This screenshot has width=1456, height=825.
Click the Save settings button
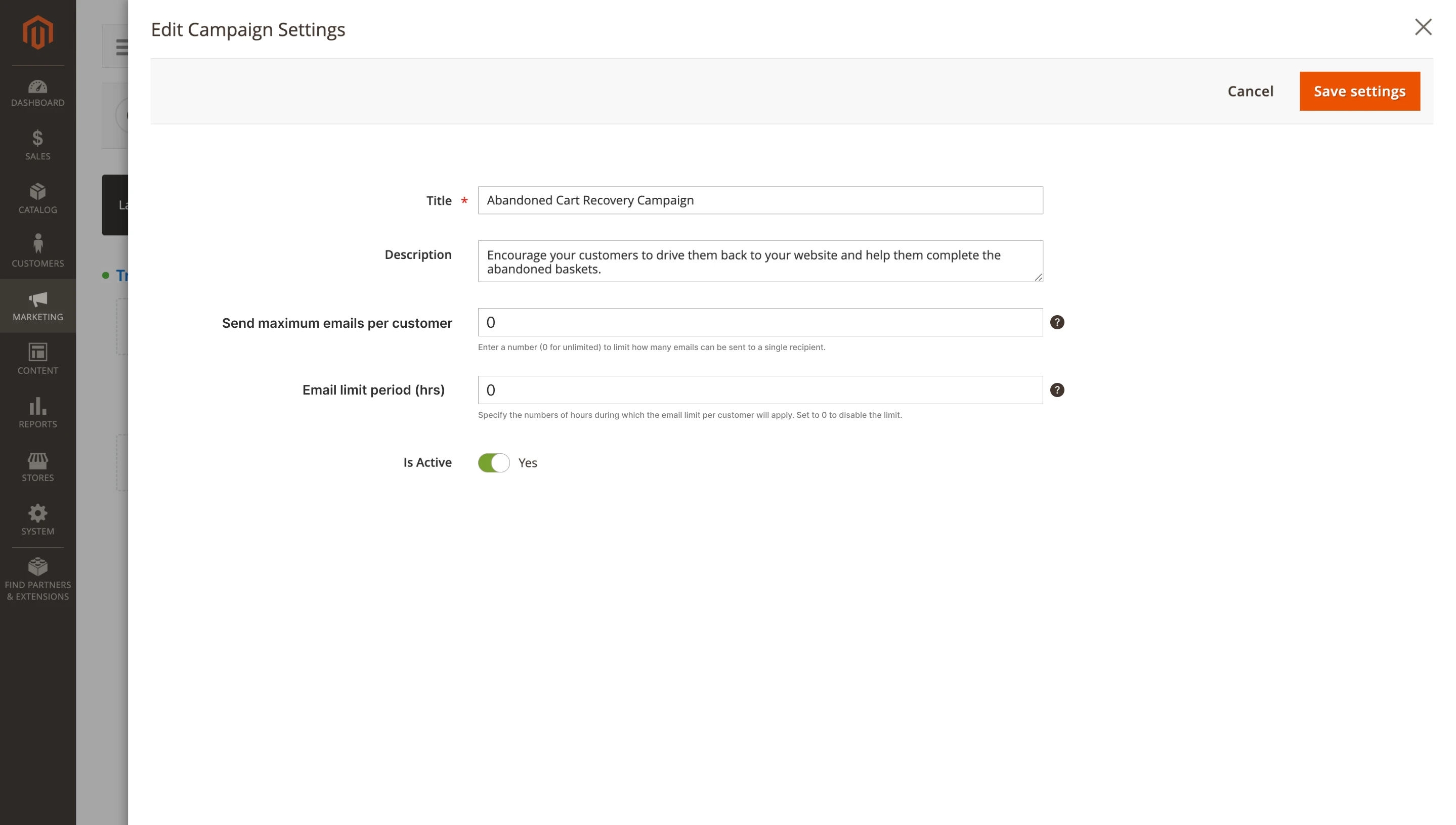tap(1359, 91)
